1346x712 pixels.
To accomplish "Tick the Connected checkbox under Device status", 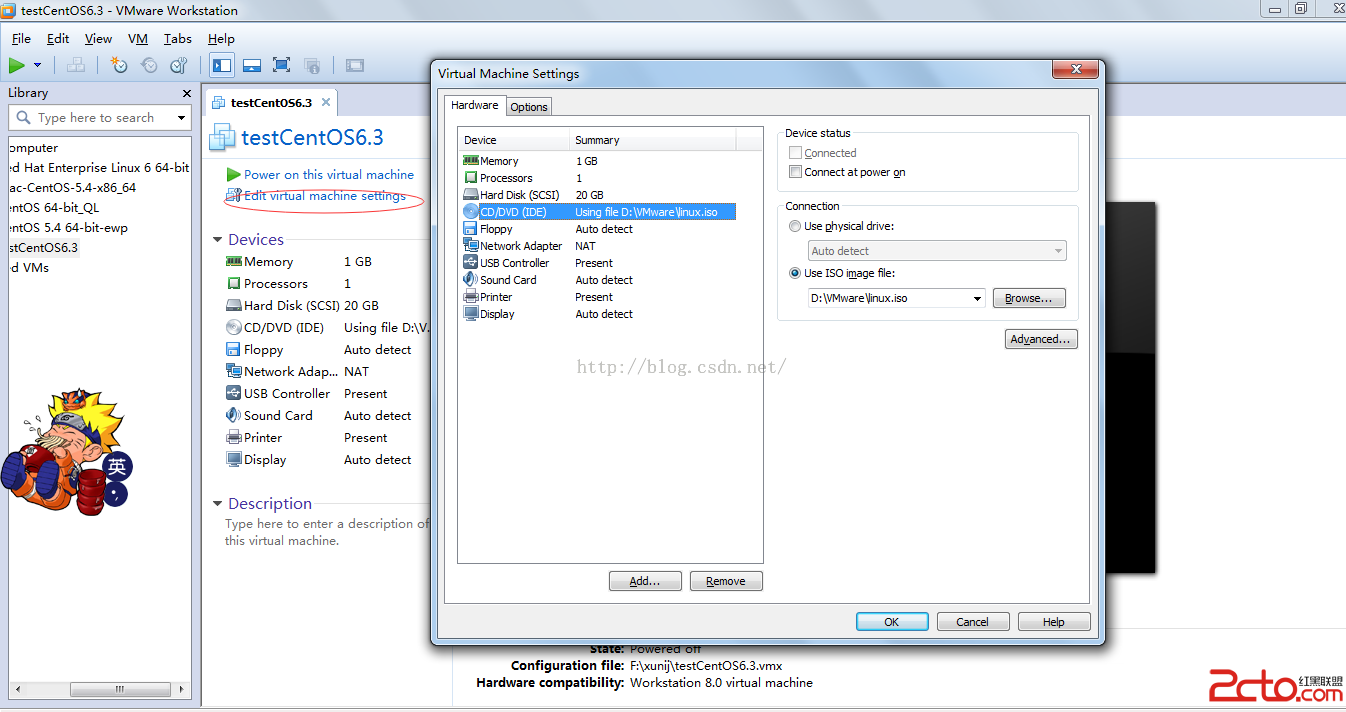I will click(x=795, y=153).
